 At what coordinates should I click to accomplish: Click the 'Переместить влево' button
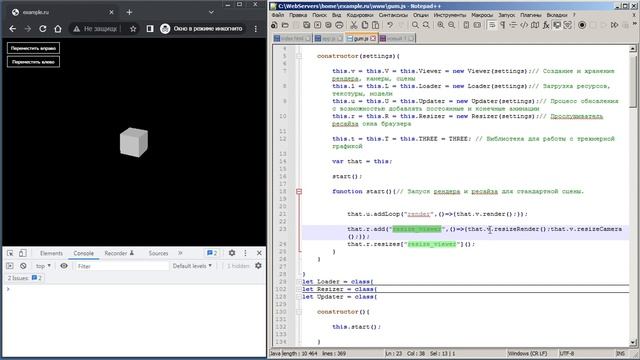coord(33,62)
